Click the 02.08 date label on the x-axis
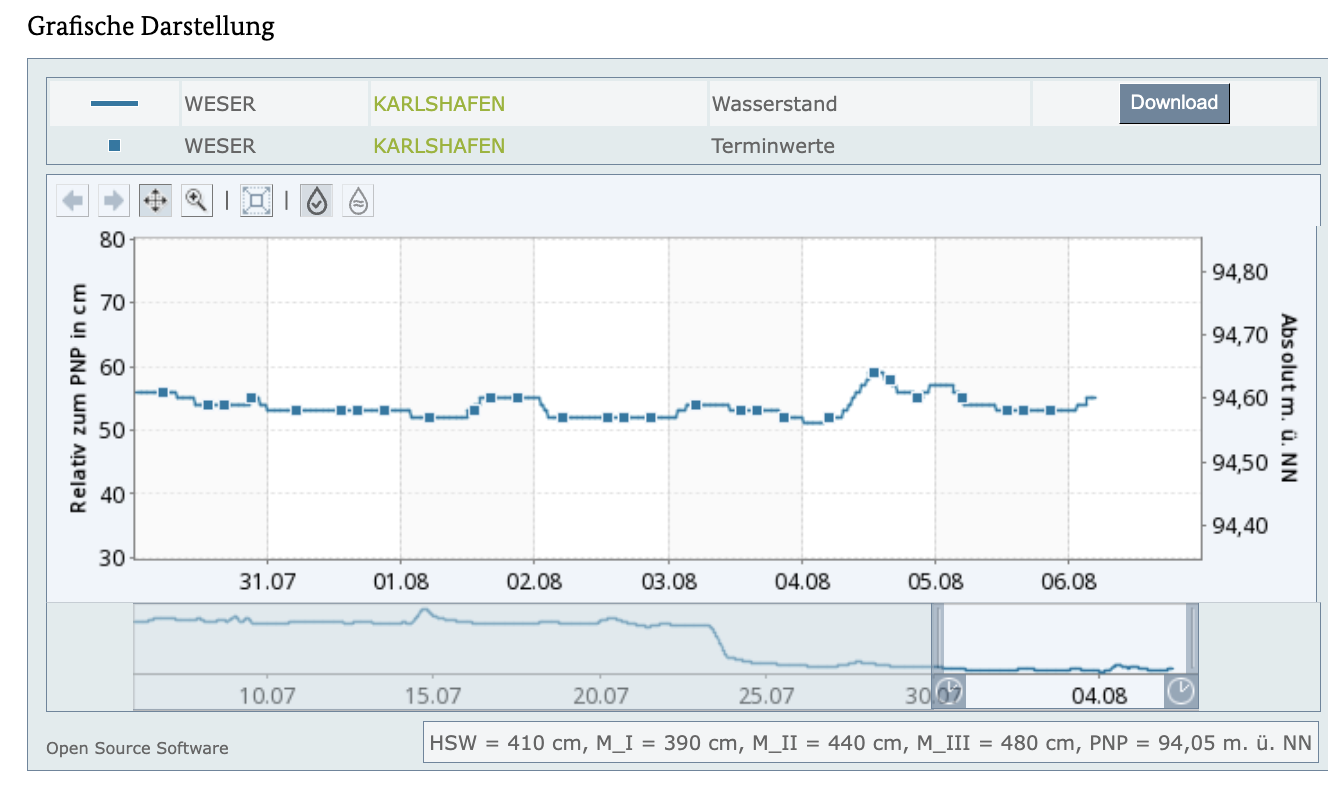 pos(534,580)
